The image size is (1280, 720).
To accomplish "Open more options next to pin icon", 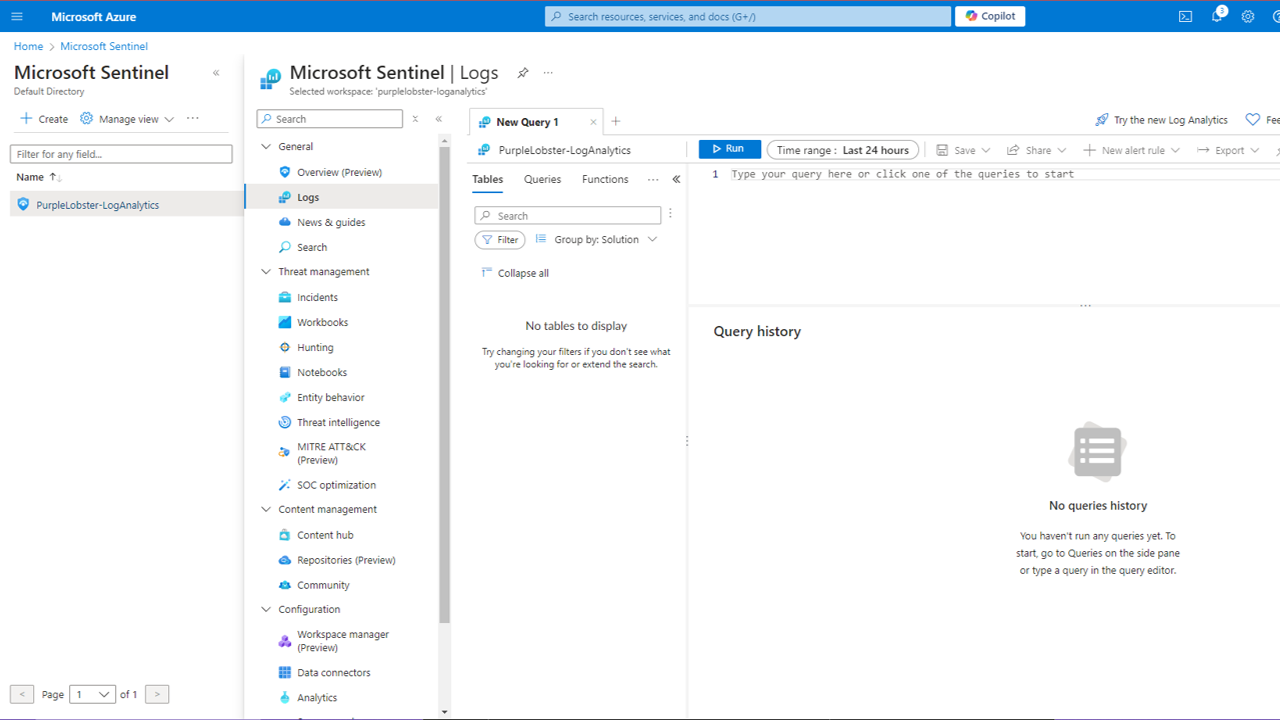I will (x=548, y=73).
